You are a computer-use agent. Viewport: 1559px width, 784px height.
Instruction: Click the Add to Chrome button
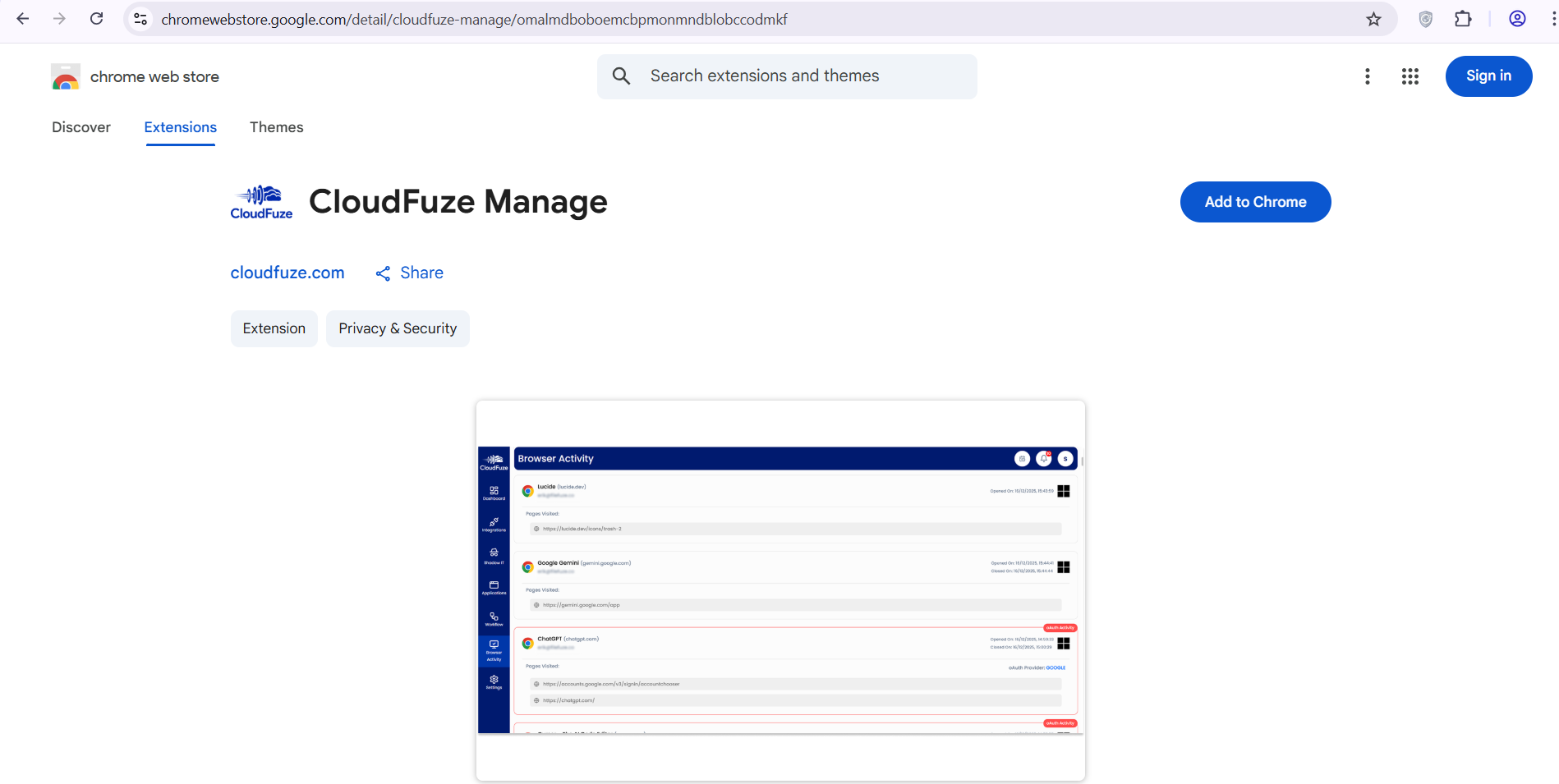coord(1255,202)
